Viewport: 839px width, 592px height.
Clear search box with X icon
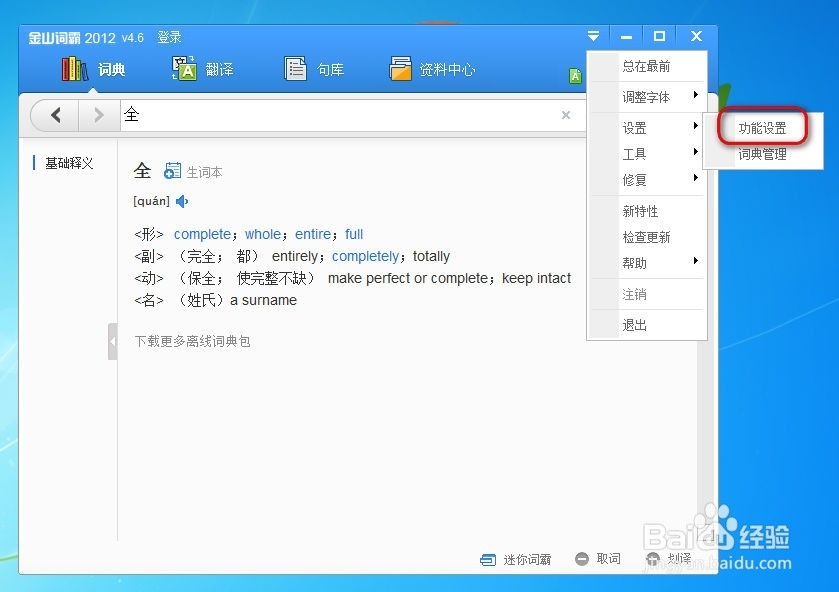point(566,114)
